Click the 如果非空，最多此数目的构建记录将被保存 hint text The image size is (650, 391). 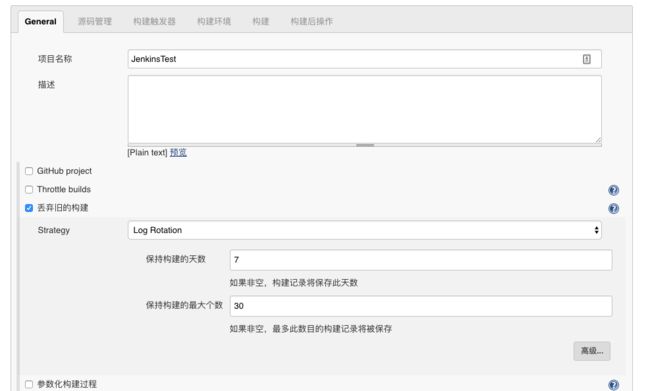click(x=310, y=329)
